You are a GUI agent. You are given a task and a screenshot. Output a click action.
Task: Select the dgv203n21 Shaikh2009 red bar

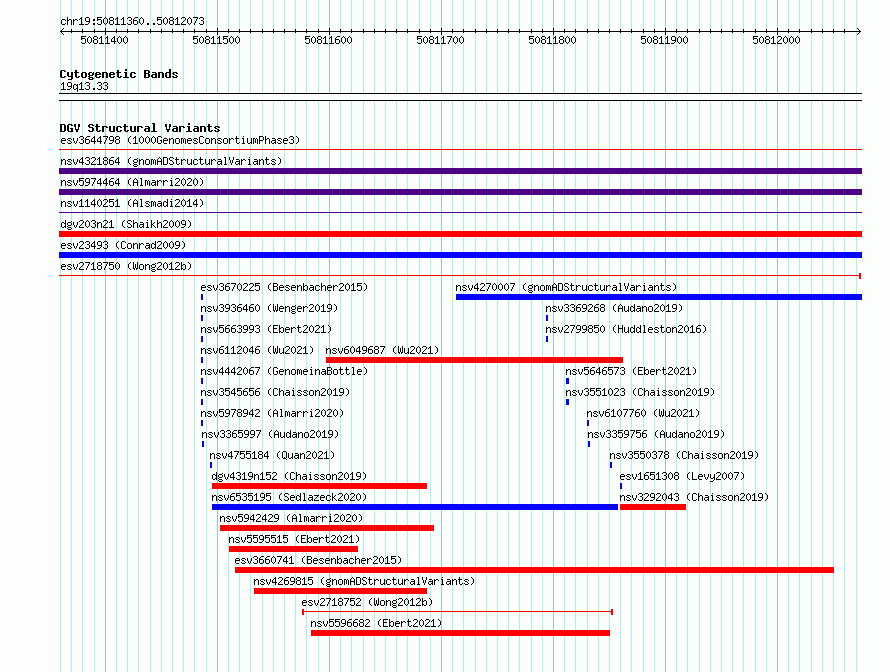click(460, 234)
